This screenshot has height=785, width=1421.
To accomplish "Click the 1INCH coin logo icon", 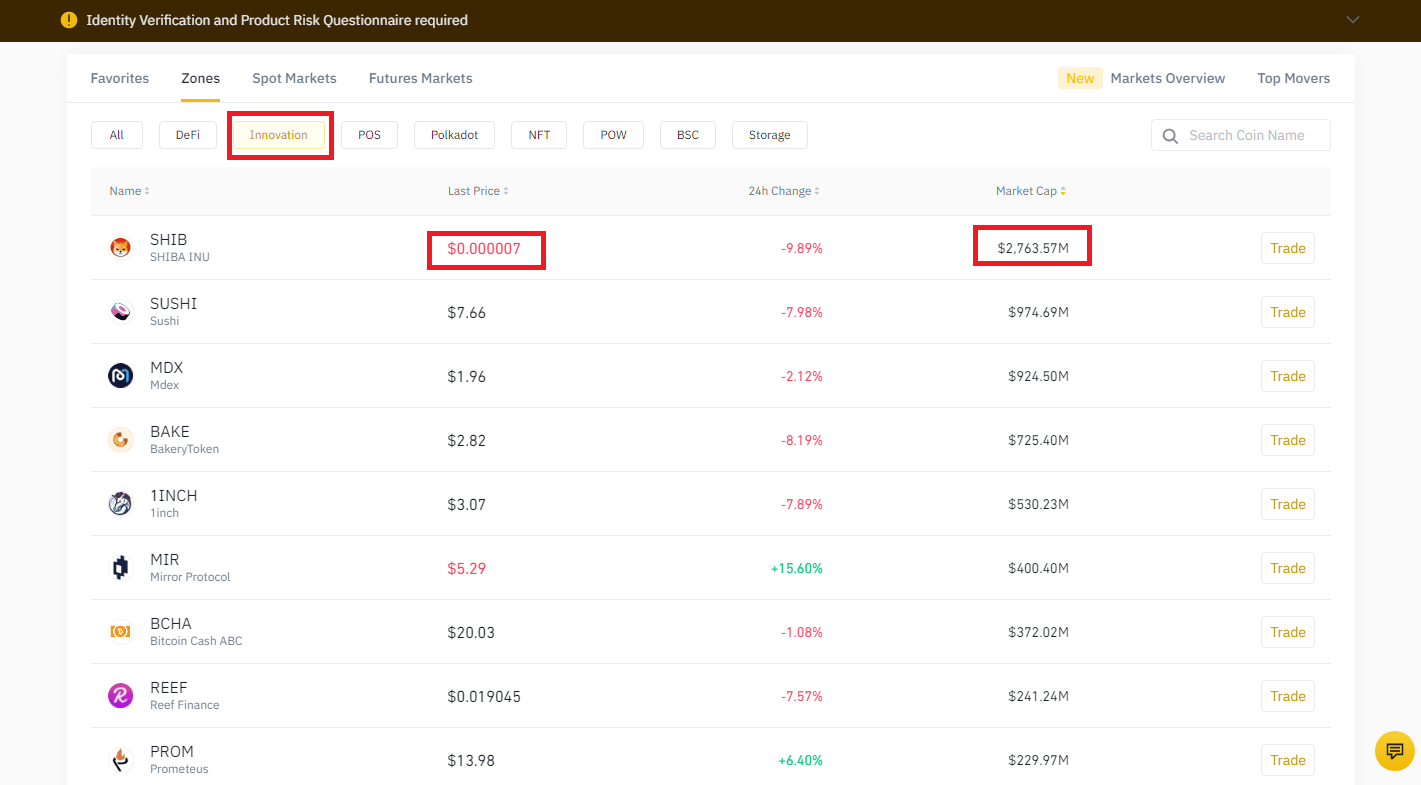I will (120, 504).
